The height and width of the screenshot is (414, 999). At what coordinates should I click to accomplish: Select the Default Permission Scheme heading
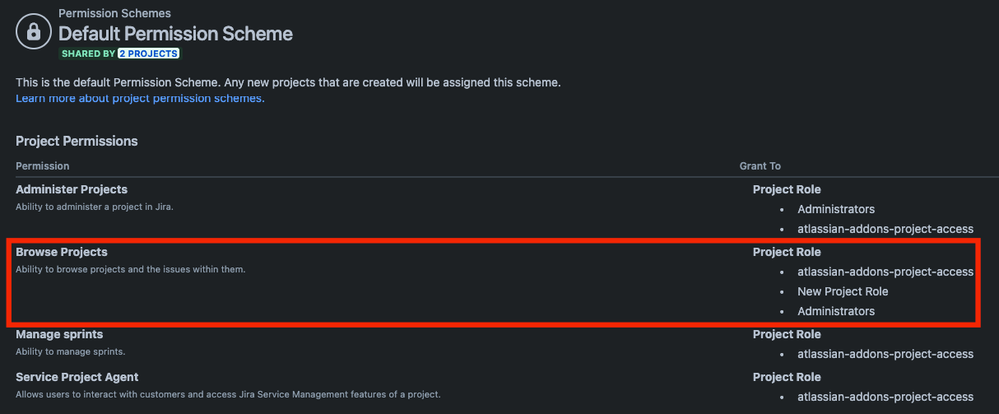pyautogui.click(x=176, y=33)
